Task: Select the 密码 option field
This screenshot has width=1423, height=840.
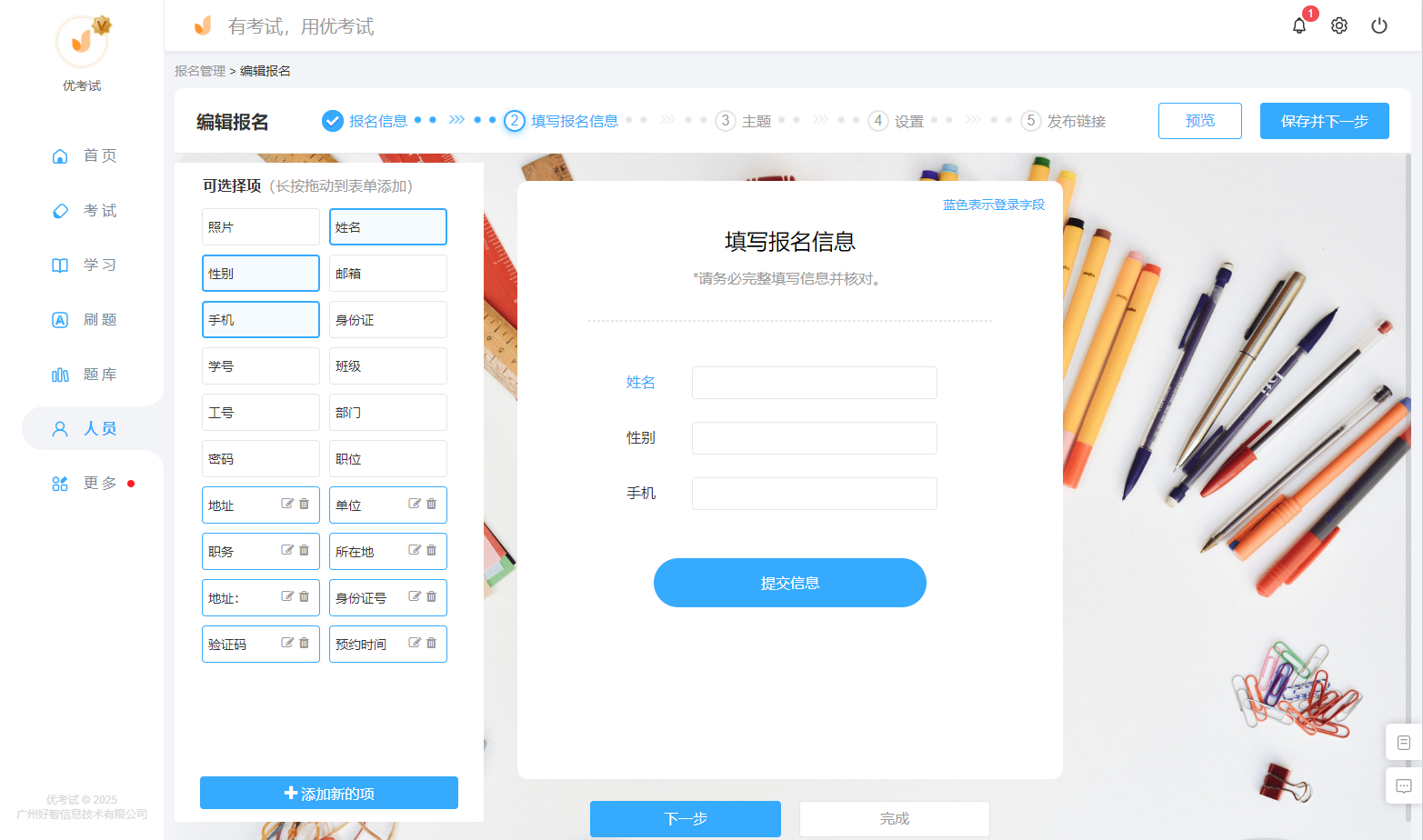Action: (261, 458)
